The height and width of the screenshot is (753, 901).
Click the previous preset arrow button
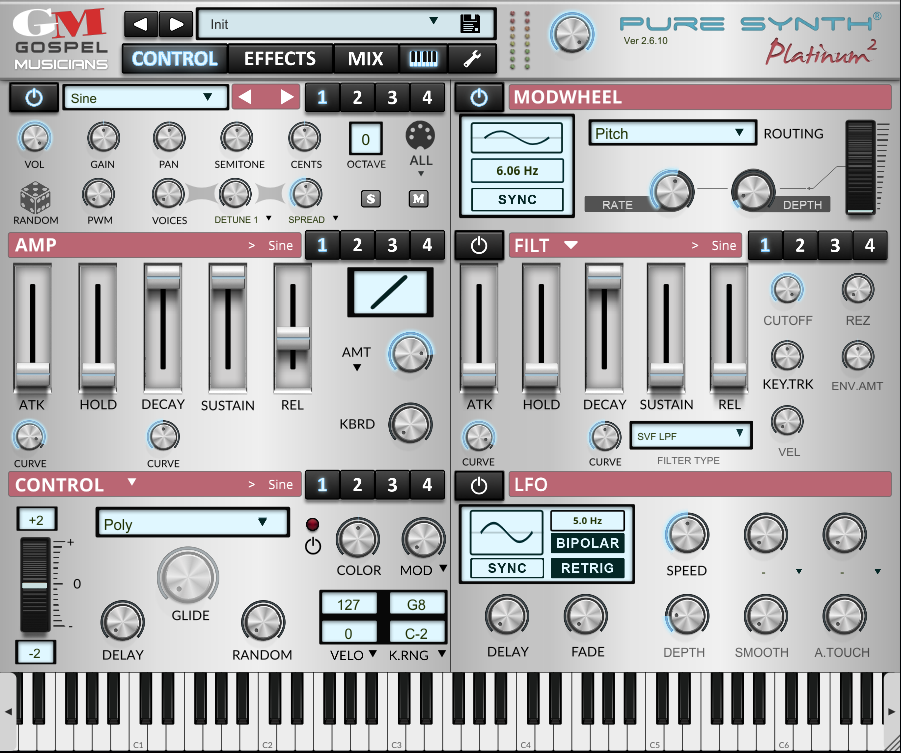(141, 24)
